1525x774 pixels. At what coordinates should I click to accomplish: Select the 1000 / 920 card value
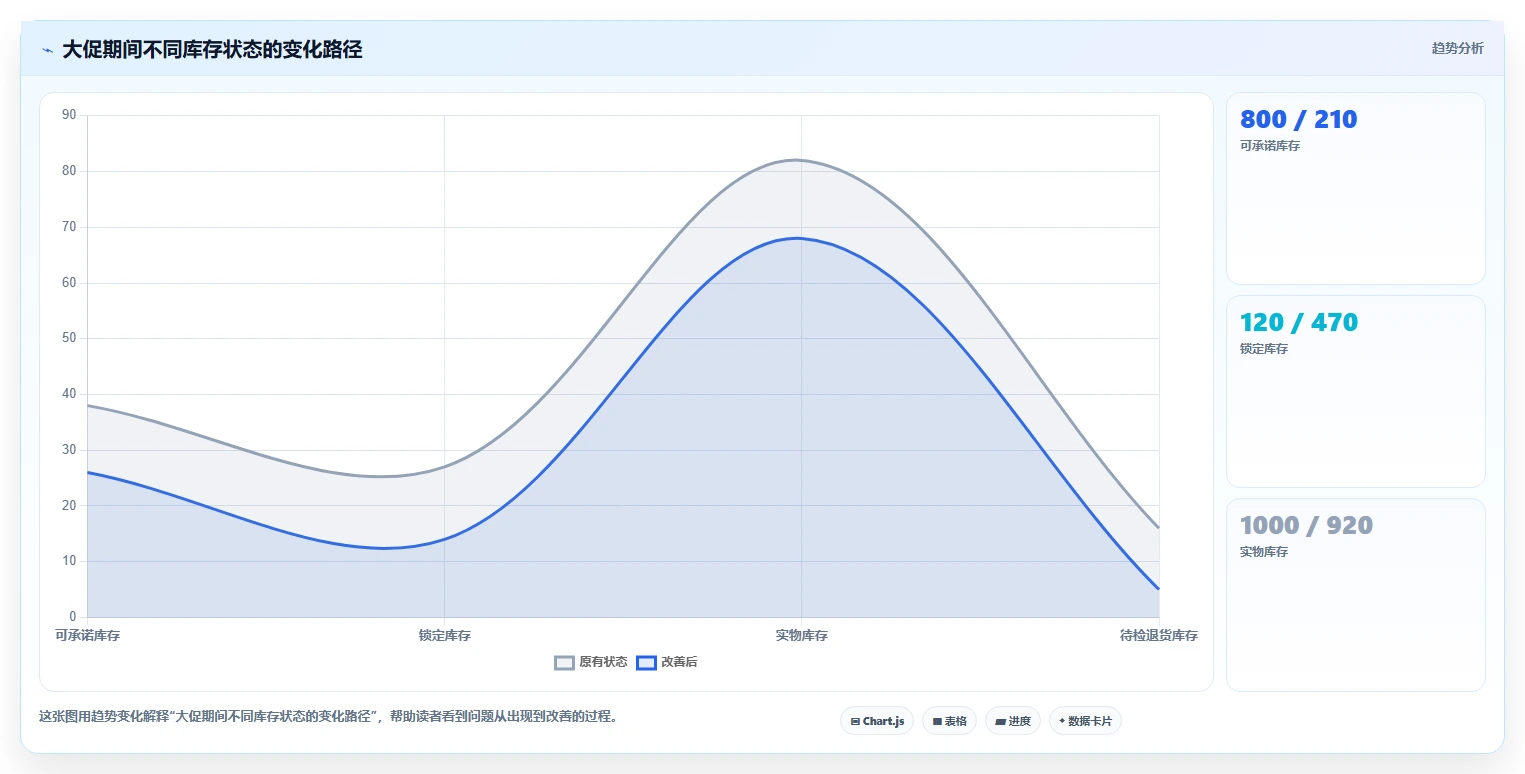point(1306,525)
